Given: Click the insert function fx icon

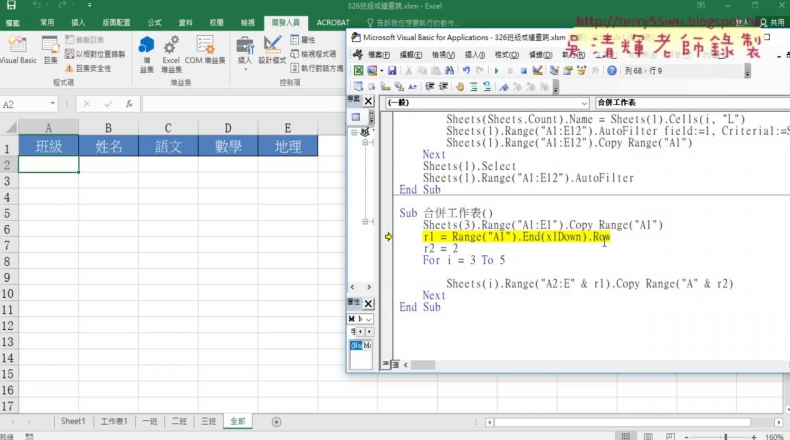Looking at the screenshot, I should [x=129, y=104].
